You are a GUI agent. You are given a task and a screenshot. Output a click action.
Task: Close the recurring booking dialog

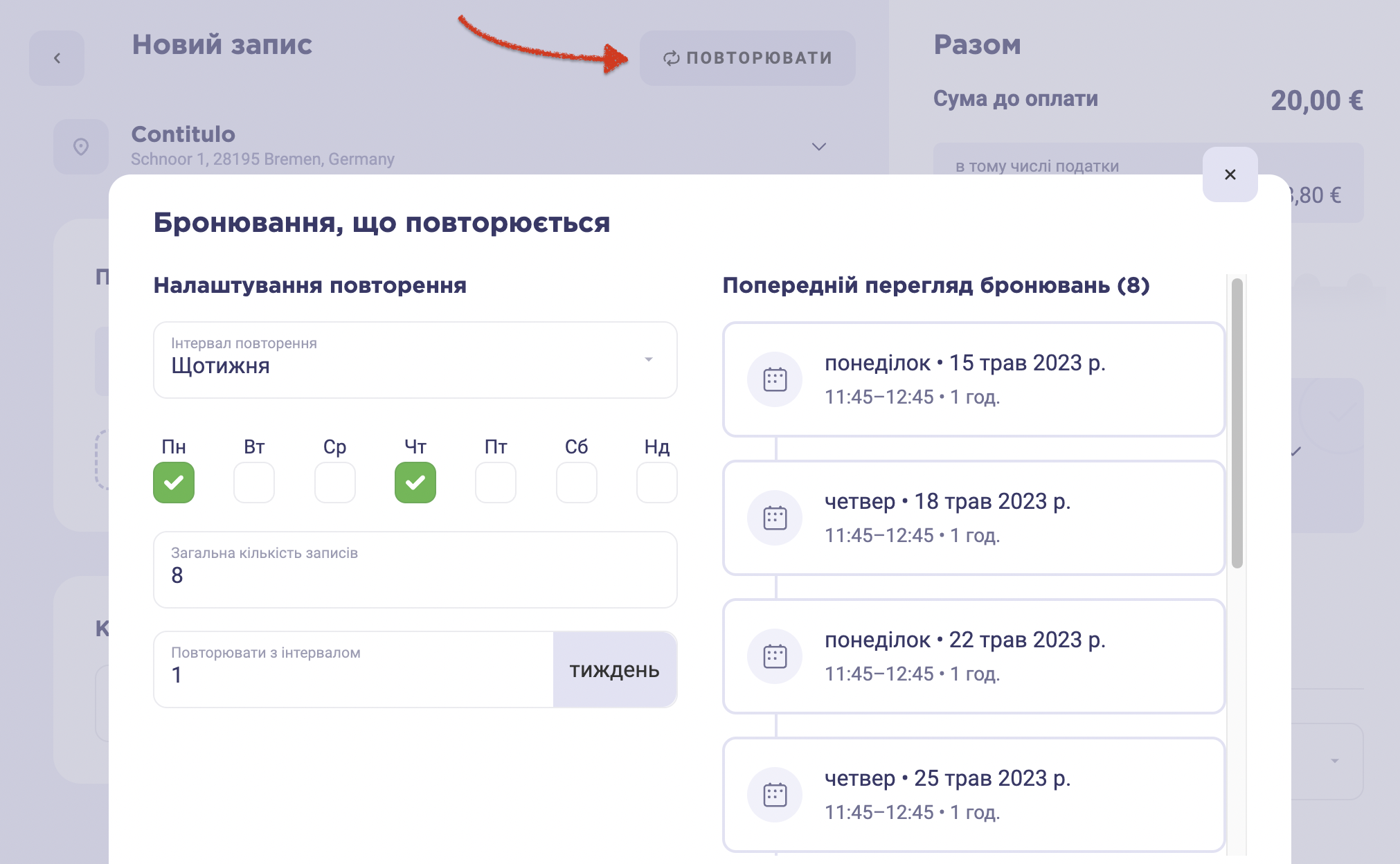[1230, 174]
